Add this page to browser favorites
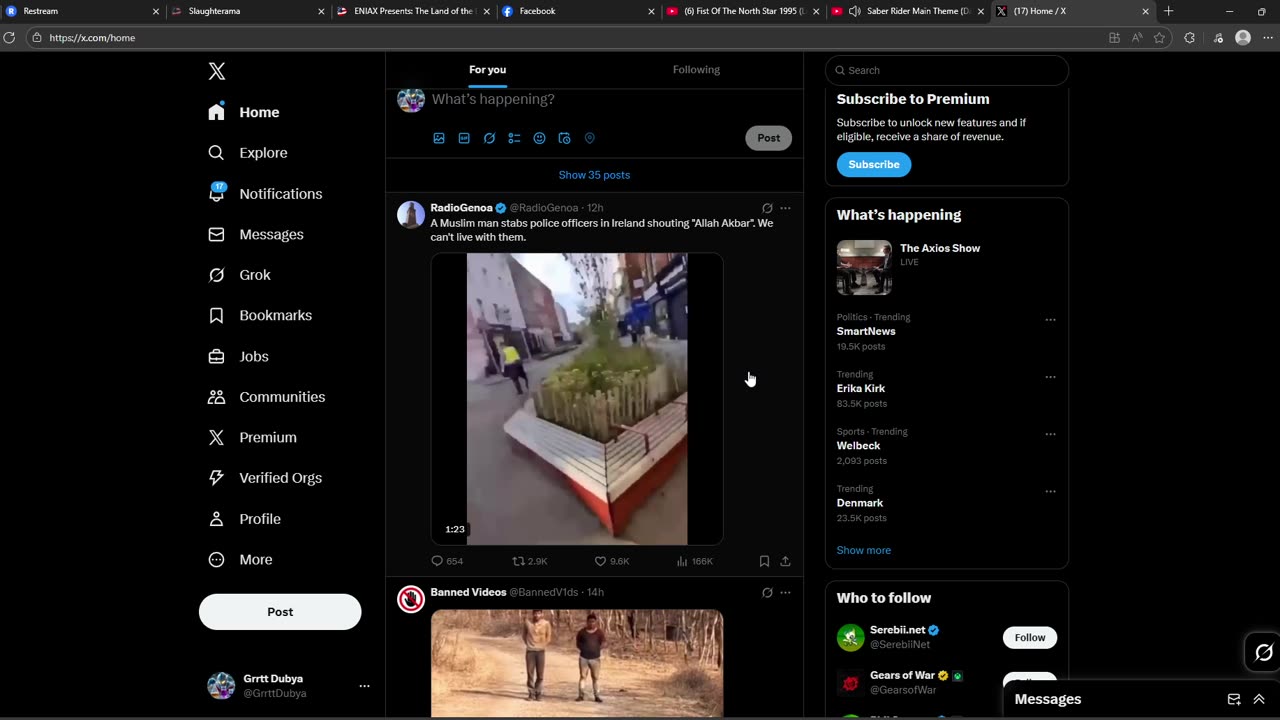 [x=1159, y=38]
